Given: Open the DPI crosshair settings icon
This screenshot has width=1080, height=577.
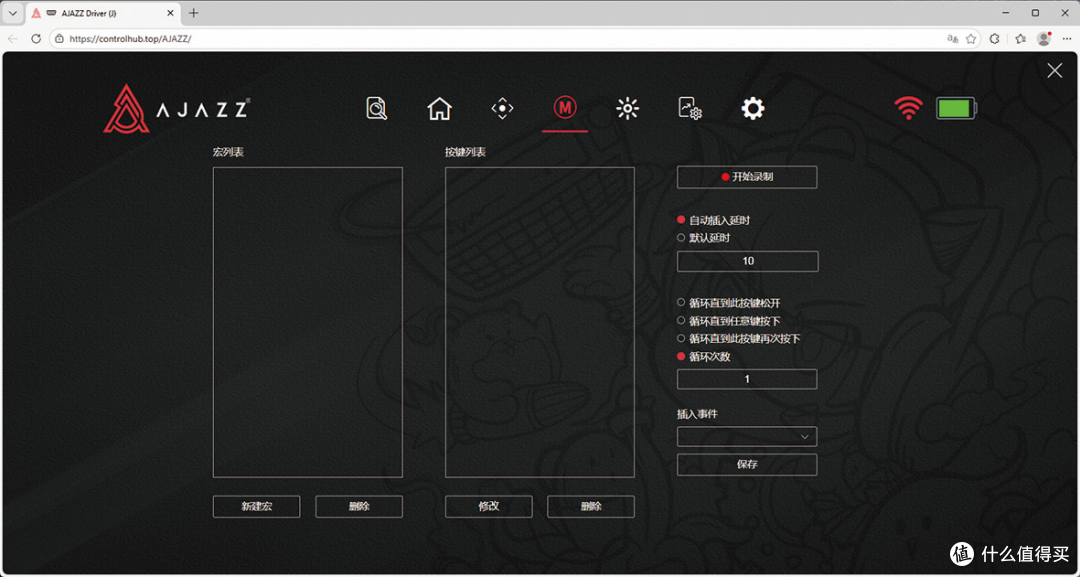Looking at the screenshot, I should coord(502,109).
